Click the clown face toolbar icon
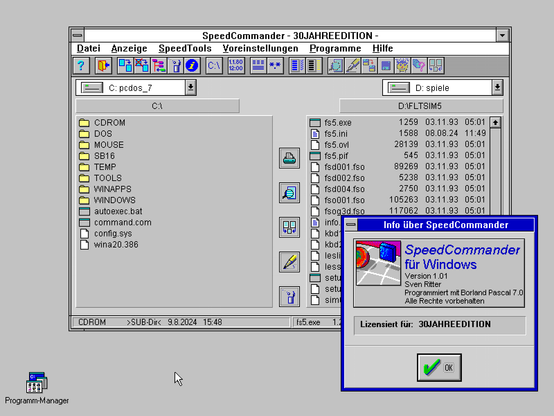This screenshot has height=416, width=554. click(402, 66)
